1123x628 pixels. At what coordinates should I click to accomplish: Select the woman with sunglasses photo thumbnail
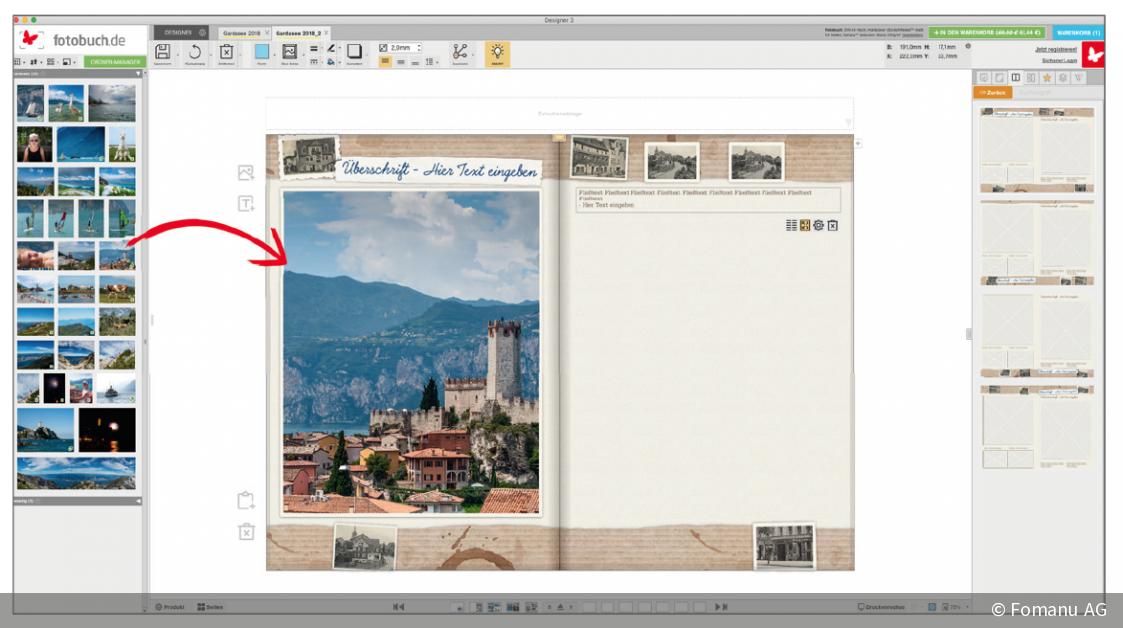tap(34, 145)
